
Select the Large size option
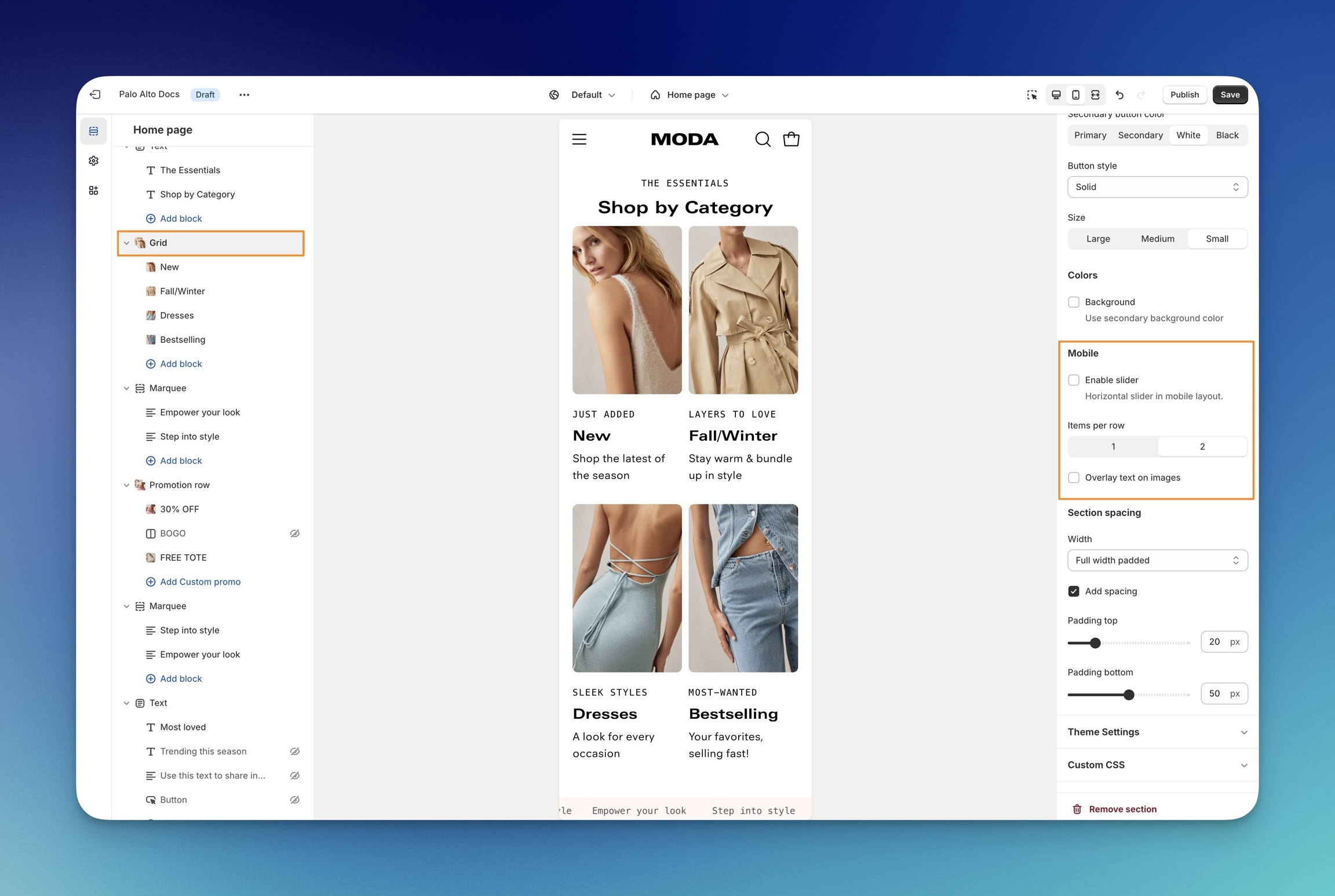point(1097,239)
